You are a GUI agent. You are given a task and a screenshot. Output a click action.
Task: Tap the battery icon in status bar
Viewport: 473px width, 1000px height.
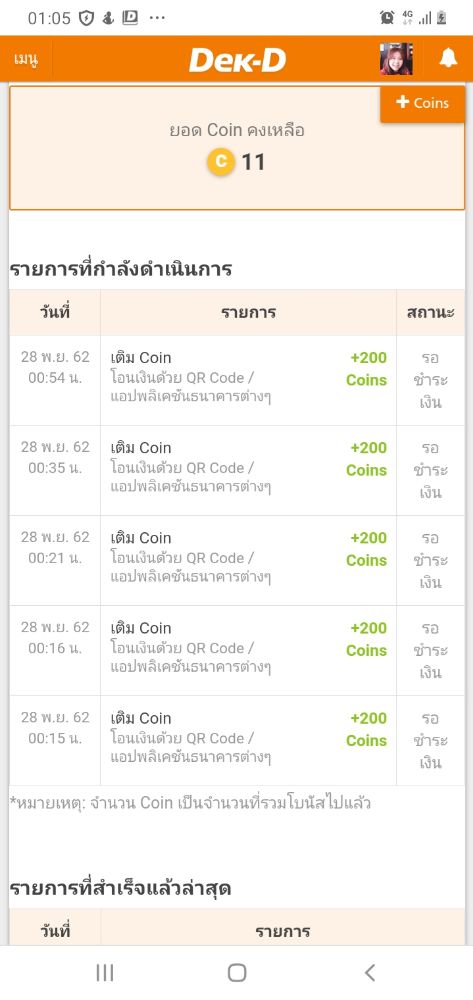(441, 18)
